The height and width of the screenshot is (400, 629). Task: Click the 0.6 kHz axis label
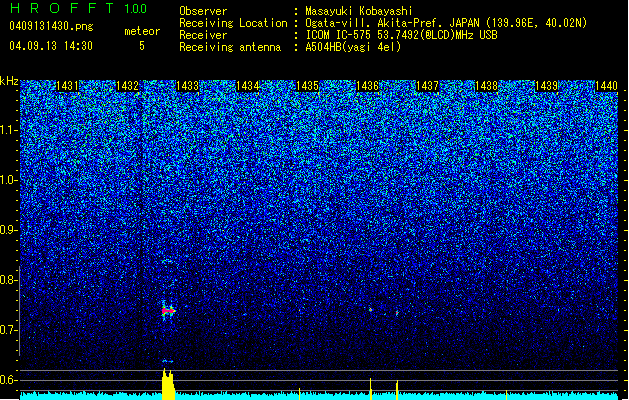9,380
